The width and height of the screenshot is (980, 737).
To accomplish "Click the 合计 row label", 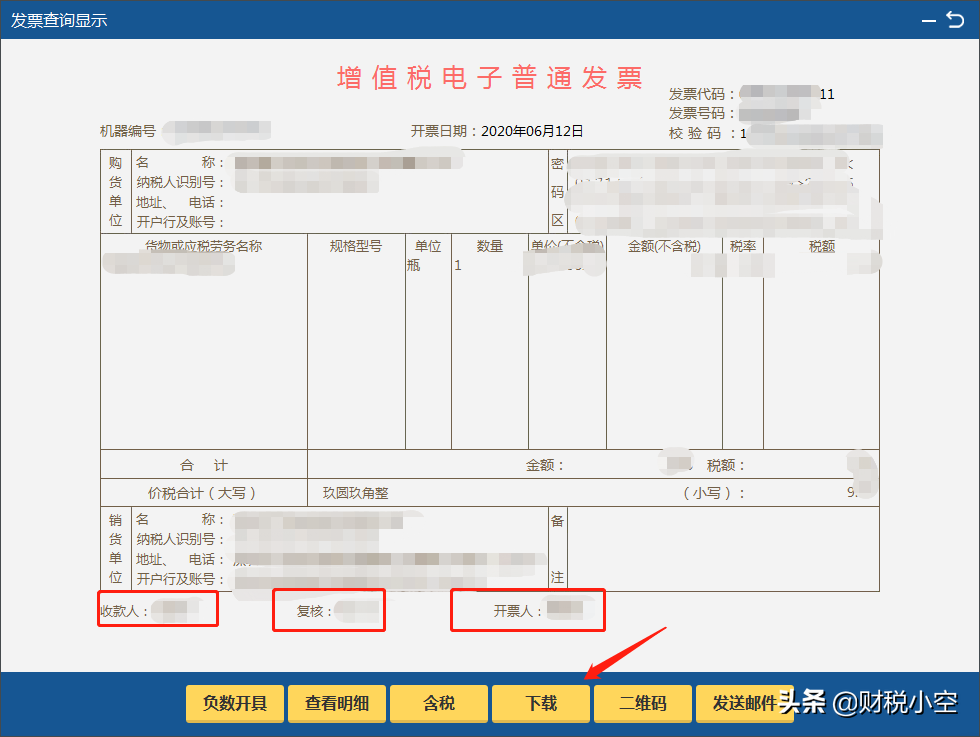I will pyautogui.click(x=204, y=465).
